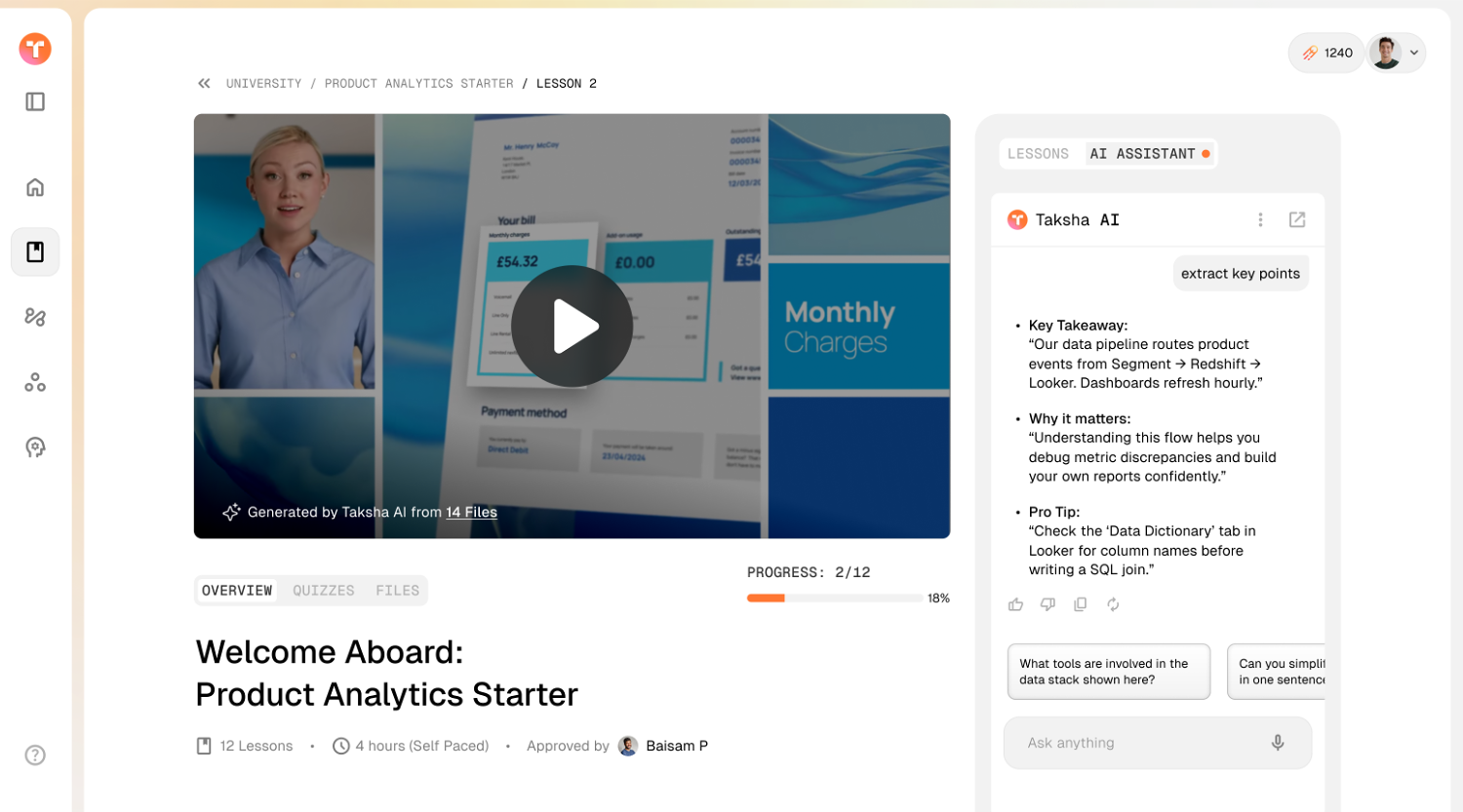The width and height of the screenshot is (1463, 812).
Task: Click the 'extract key points' message bubble
Action: pyautogui.click(x=1241, y=274)
